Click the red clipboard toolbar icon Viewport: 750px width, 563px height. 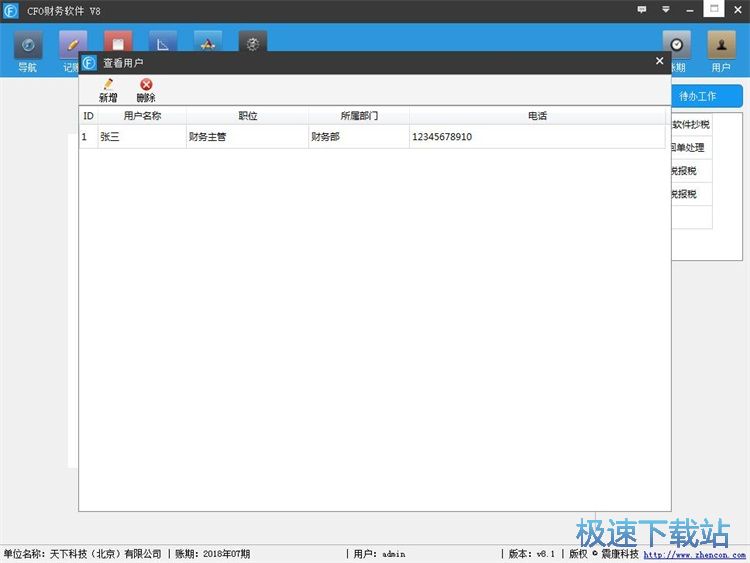pyautogui.click(x=118, y=42)
